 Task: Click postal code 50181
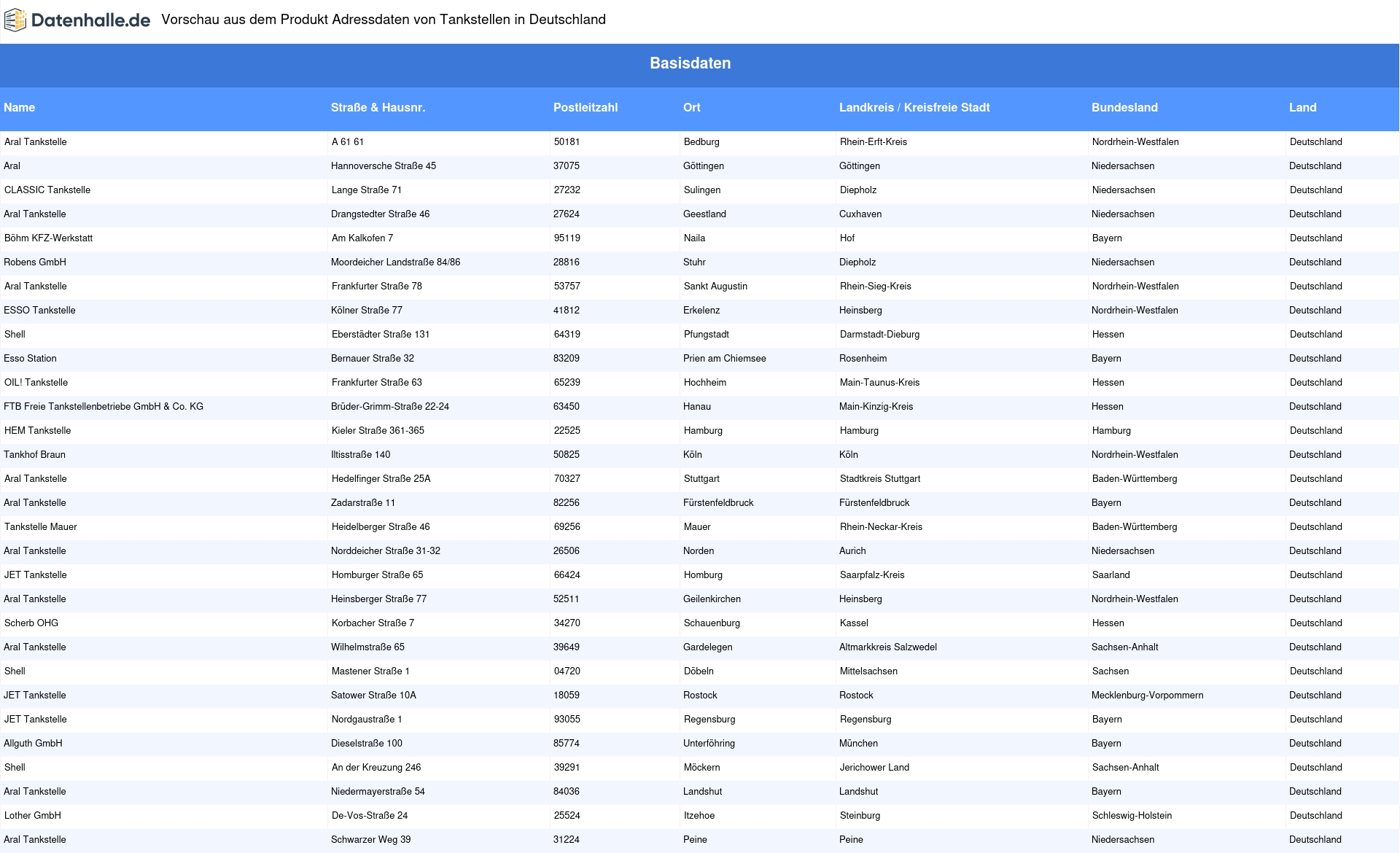point(567,142)
